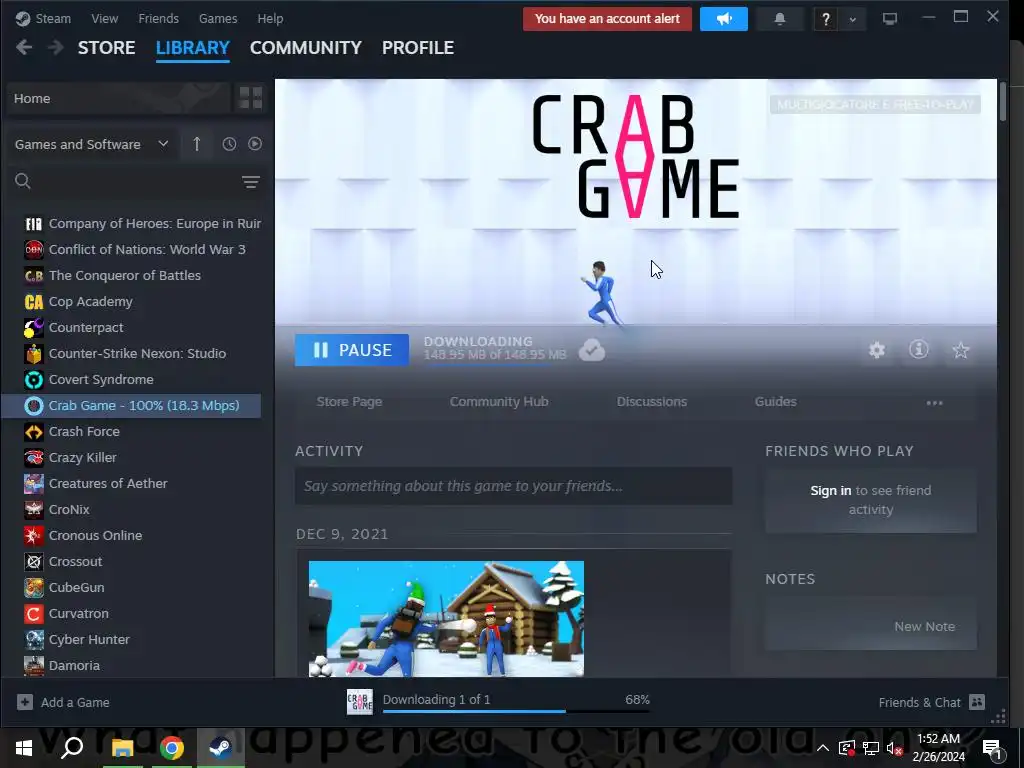Open the Windows Start menu
1024x768 pixels.
coord(24,748)
